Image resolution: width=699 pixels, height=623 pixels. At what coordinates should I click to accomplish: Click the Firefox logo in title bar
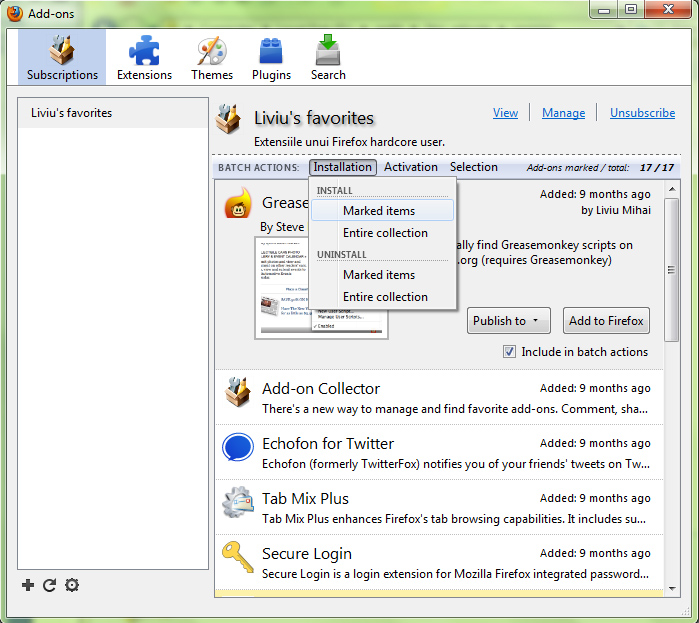15,13
